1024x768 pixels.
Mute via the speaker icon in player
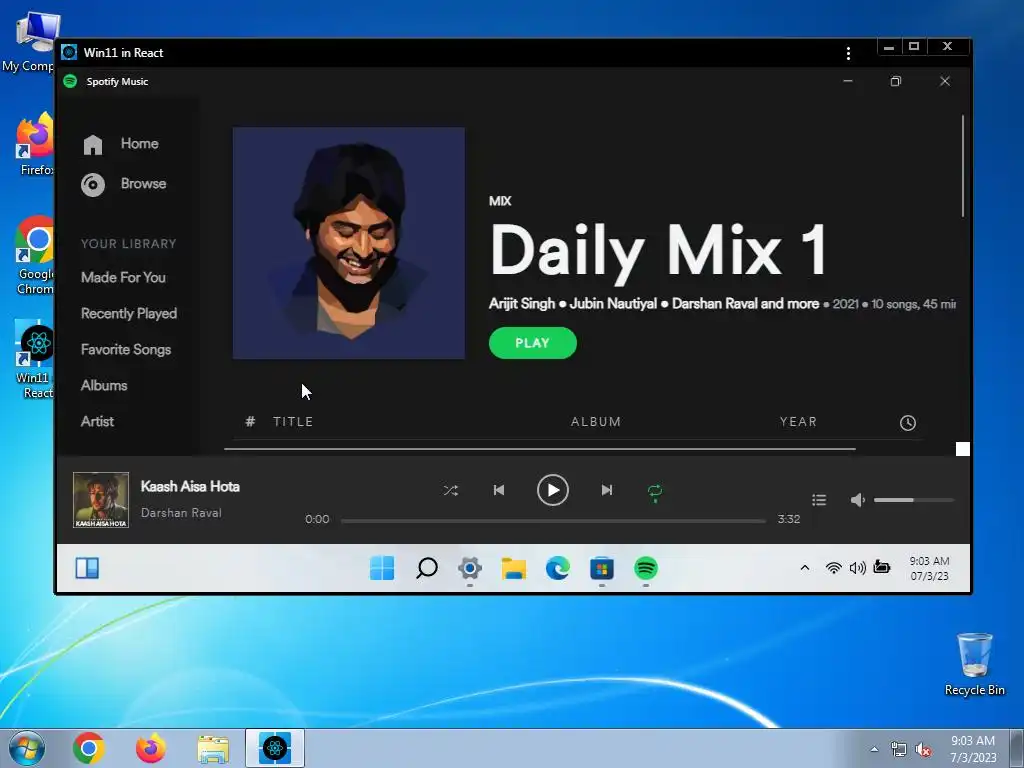(x=857, y=500)
